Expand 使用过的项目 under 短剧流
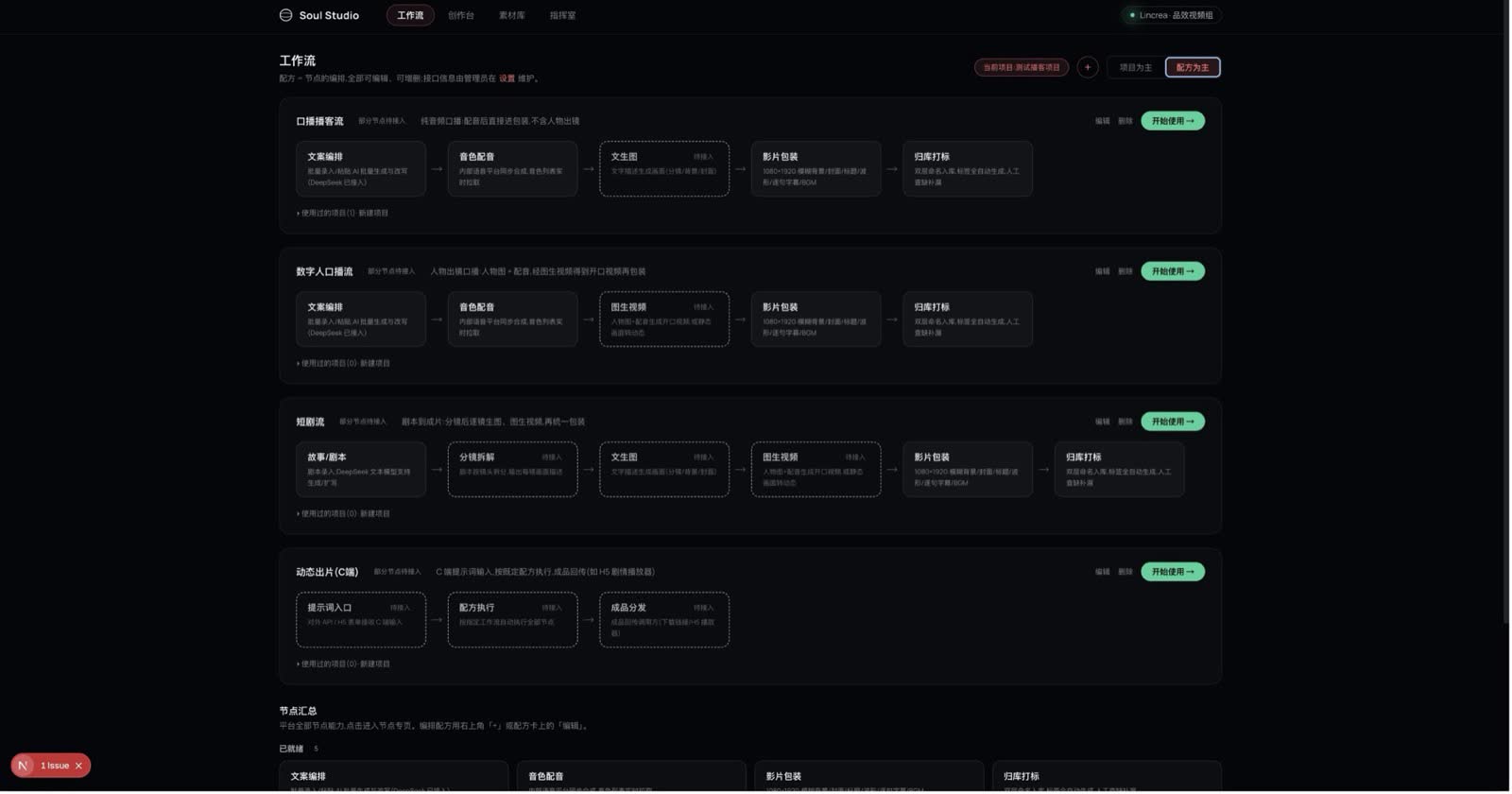Viewport: 1512px width, 794px height. pyautogui.click(x=343, y=514)
